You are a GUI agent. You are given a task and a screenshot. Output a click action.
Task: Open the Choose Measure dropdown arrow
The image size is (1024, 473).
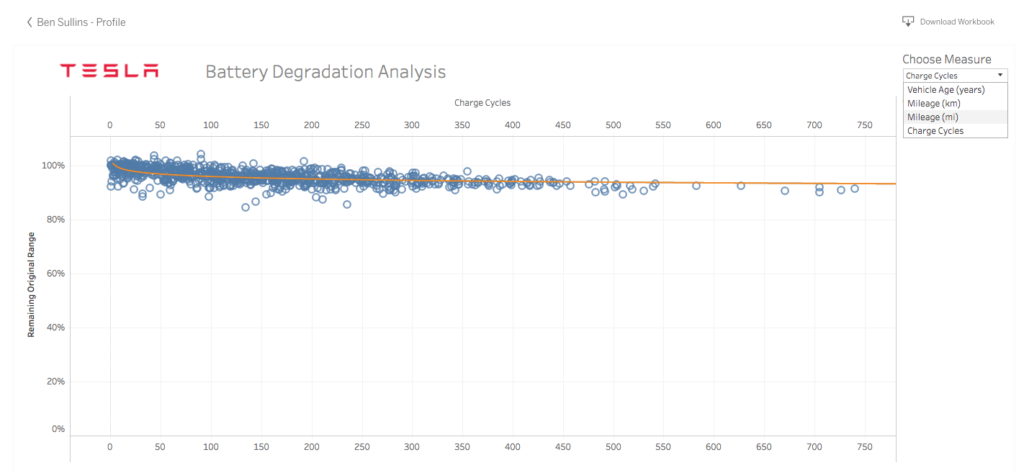tap(999, 75)
